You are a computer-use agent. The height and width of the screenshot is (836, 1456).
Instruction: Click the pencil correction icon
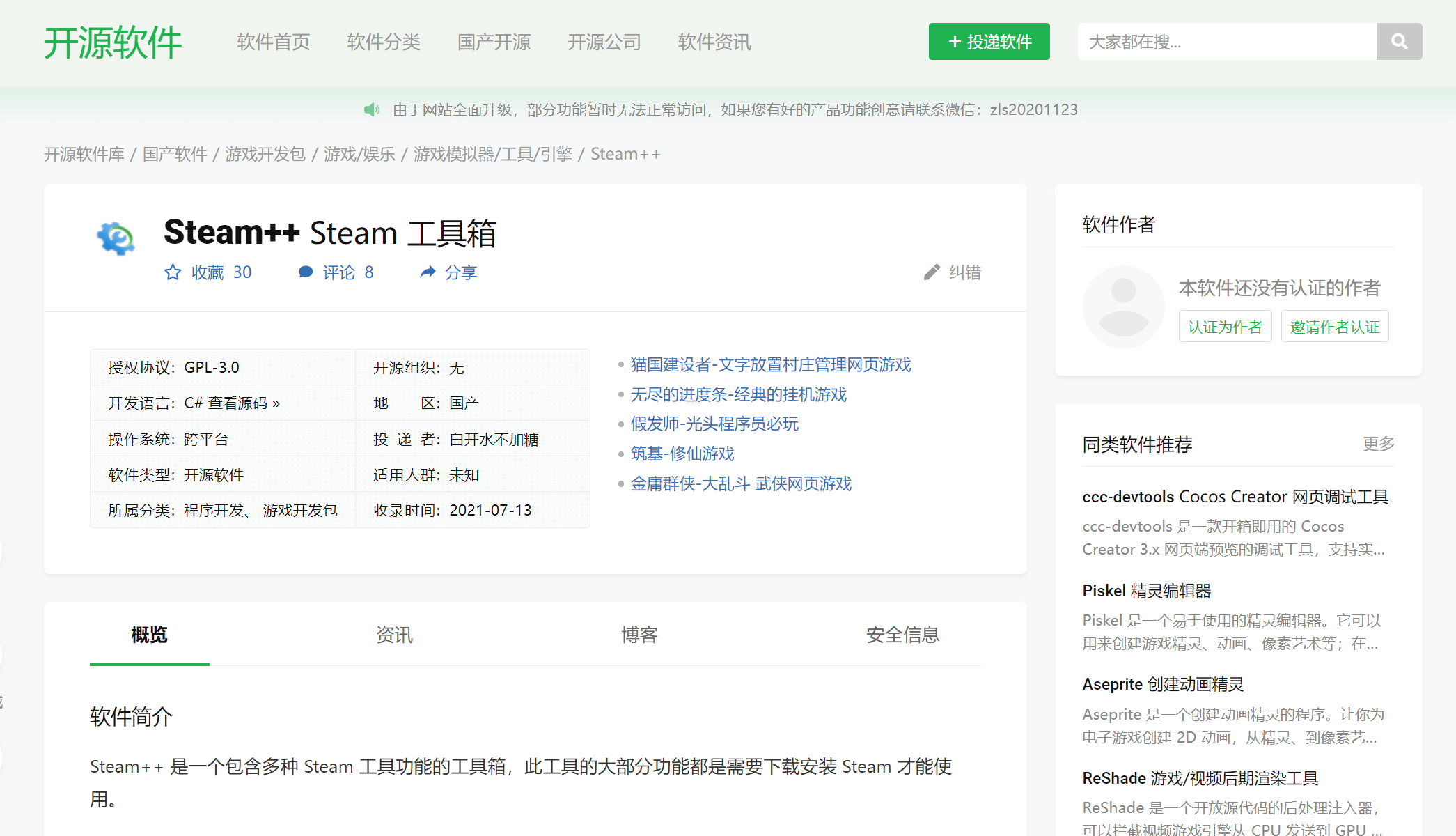[932, 272]
